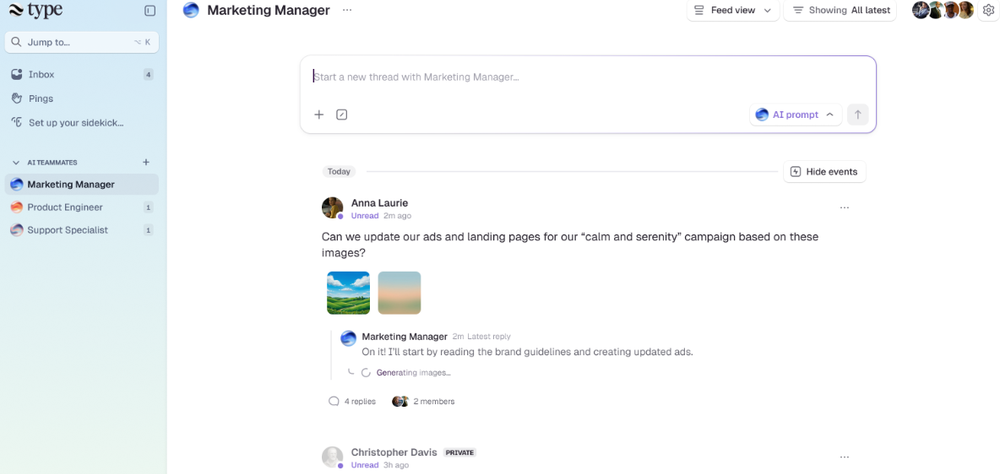
Task: Add a new AI teammate with plus icon
Action: 146,162
